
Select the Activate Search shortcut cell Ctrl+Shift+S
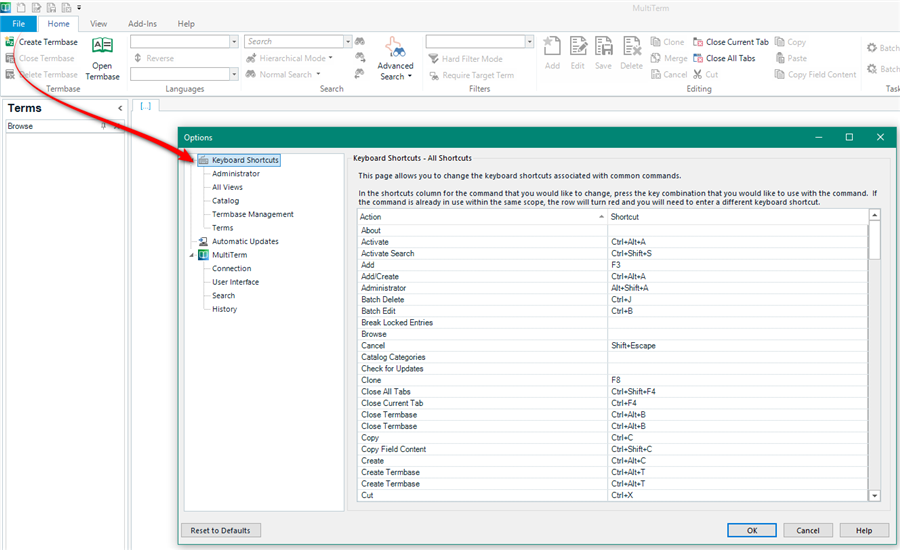pos(738,253)
